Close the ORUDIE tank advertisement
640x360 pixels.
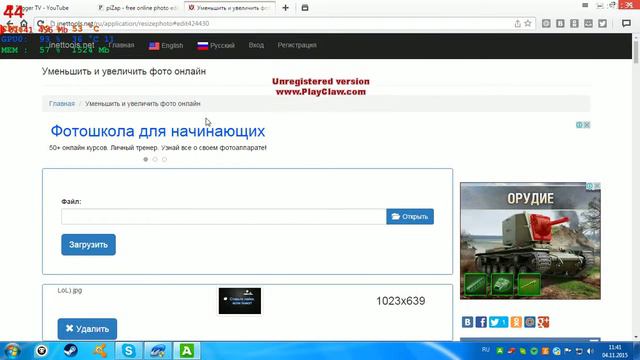pos(597,186)
